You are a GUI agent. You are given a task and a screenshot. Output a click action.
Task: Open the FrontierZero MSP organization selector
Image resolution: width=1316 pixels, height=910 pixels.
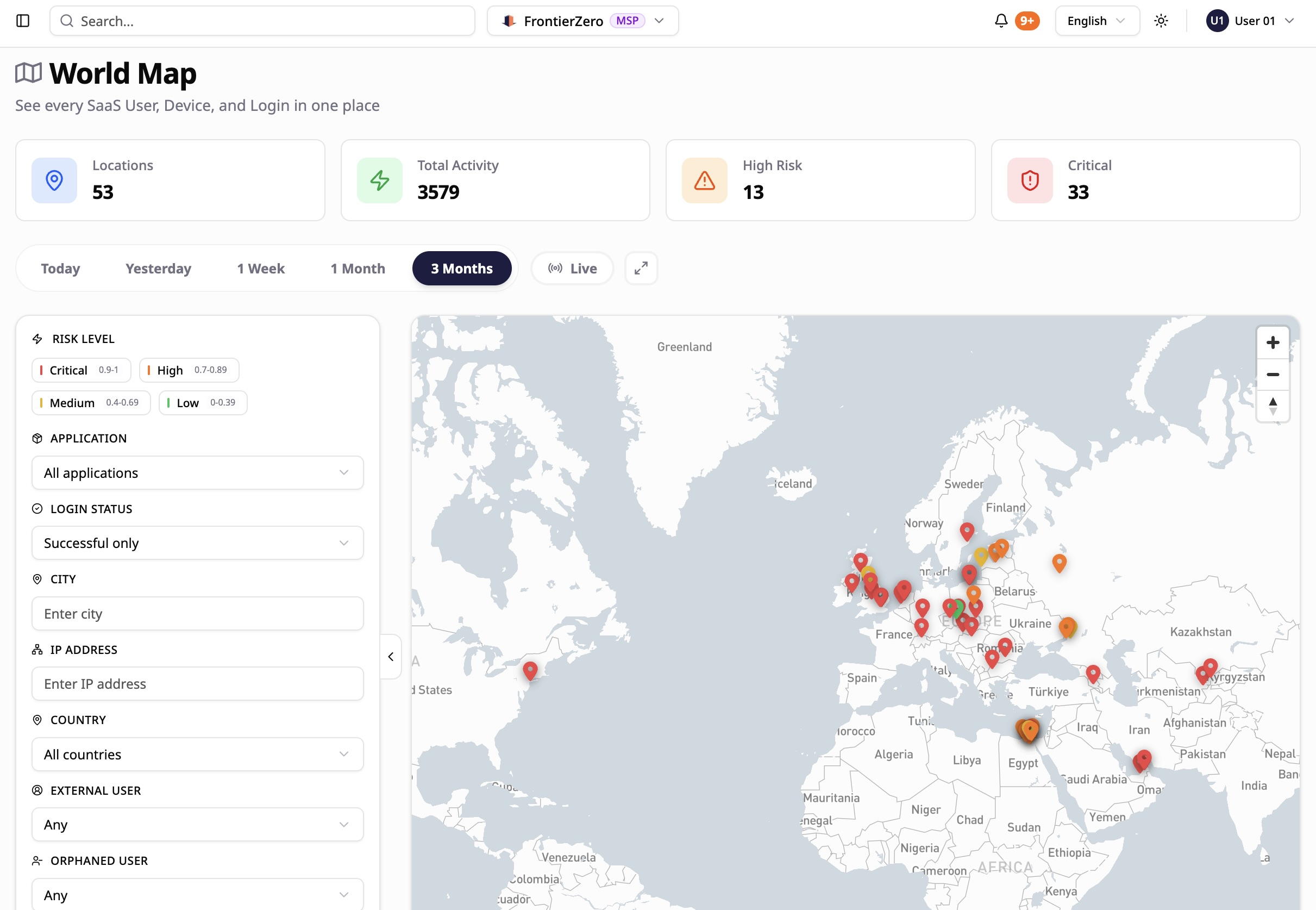click(582, 21)
